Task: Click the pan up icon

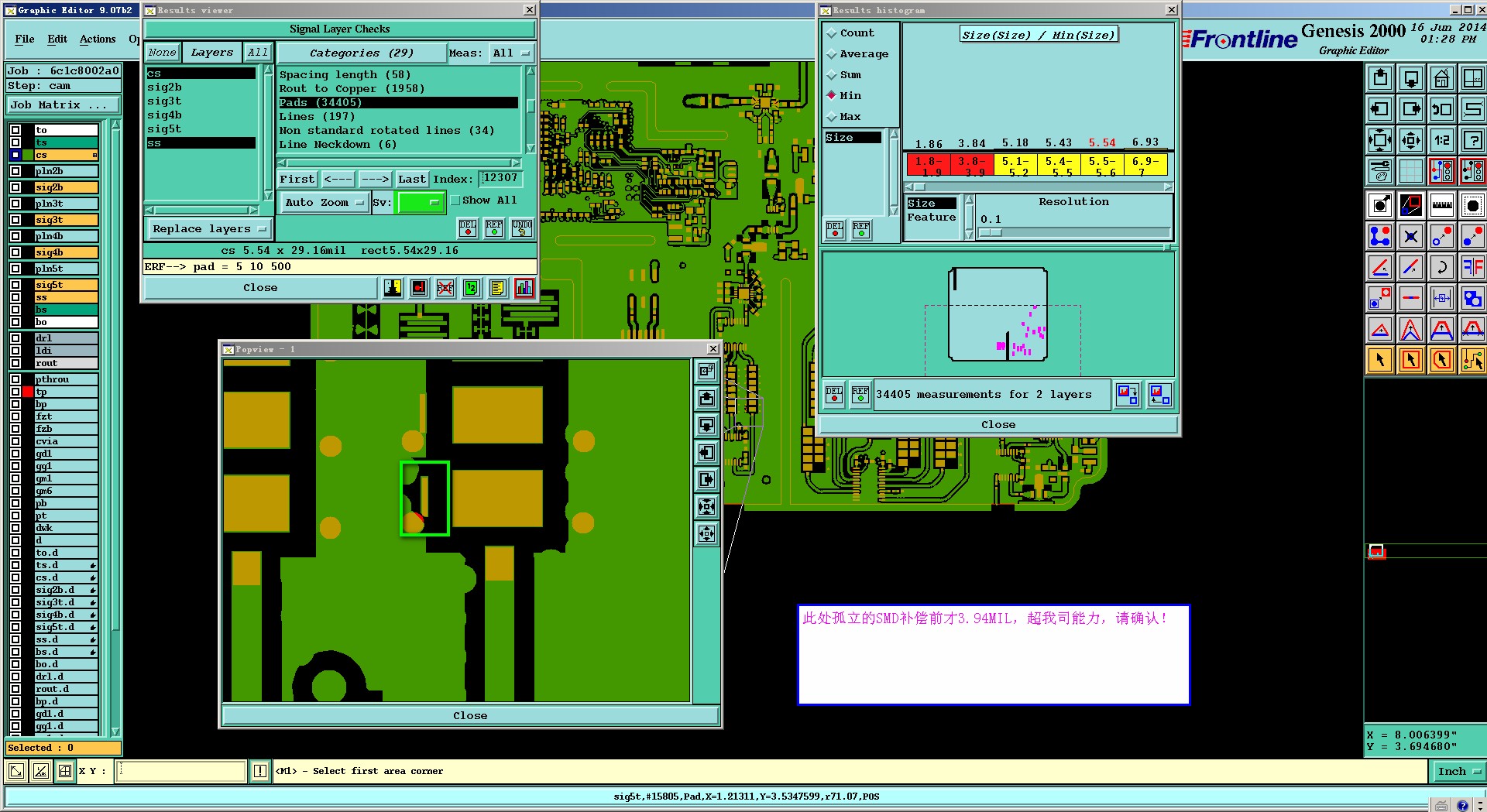Action: pos(1380,78)
